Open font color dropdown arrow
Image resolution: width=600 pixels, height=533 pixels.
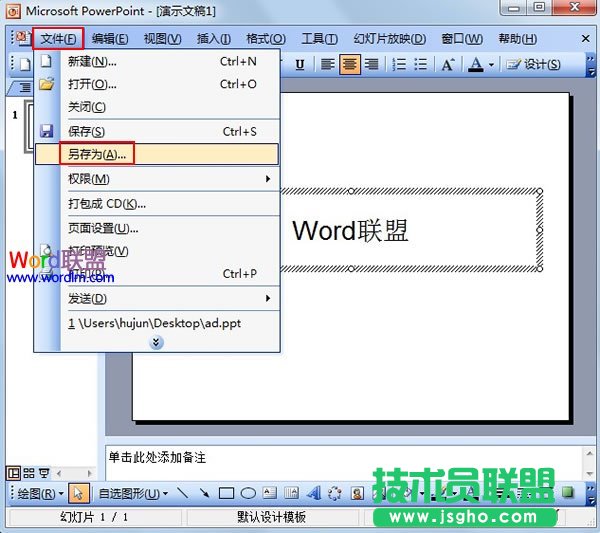pos(491,65)
